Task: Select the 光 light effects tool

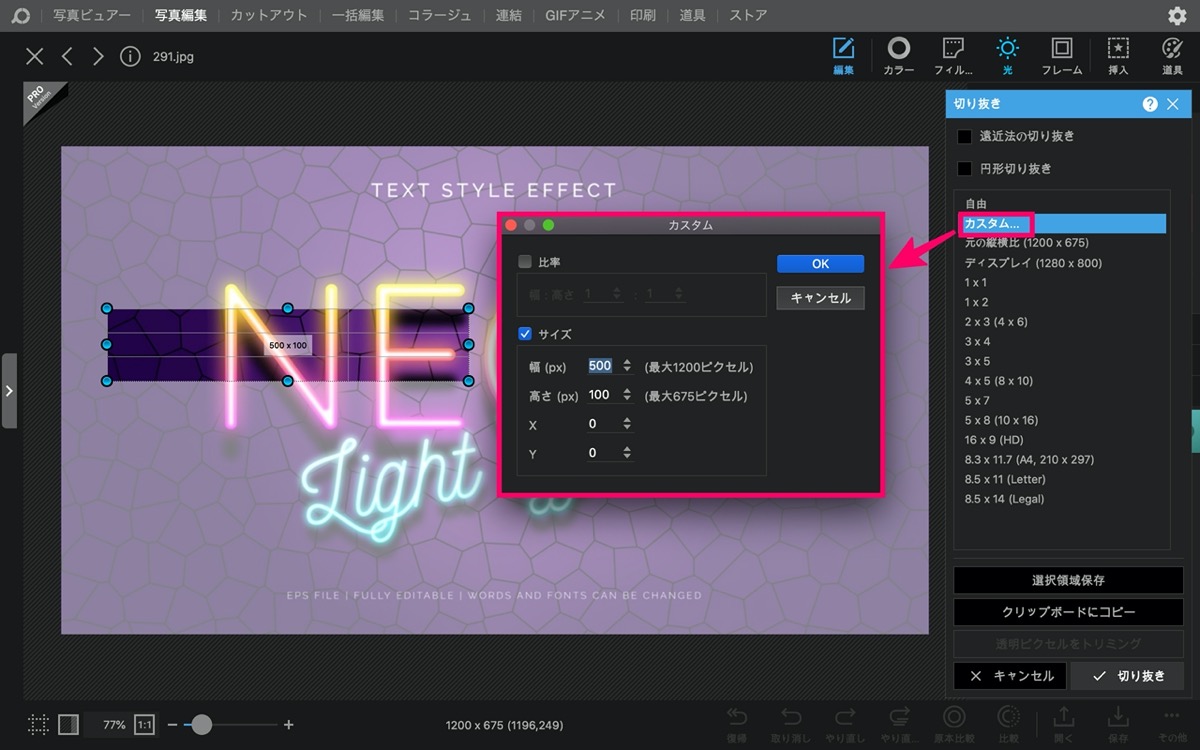Action: [x=1007, y=56]
